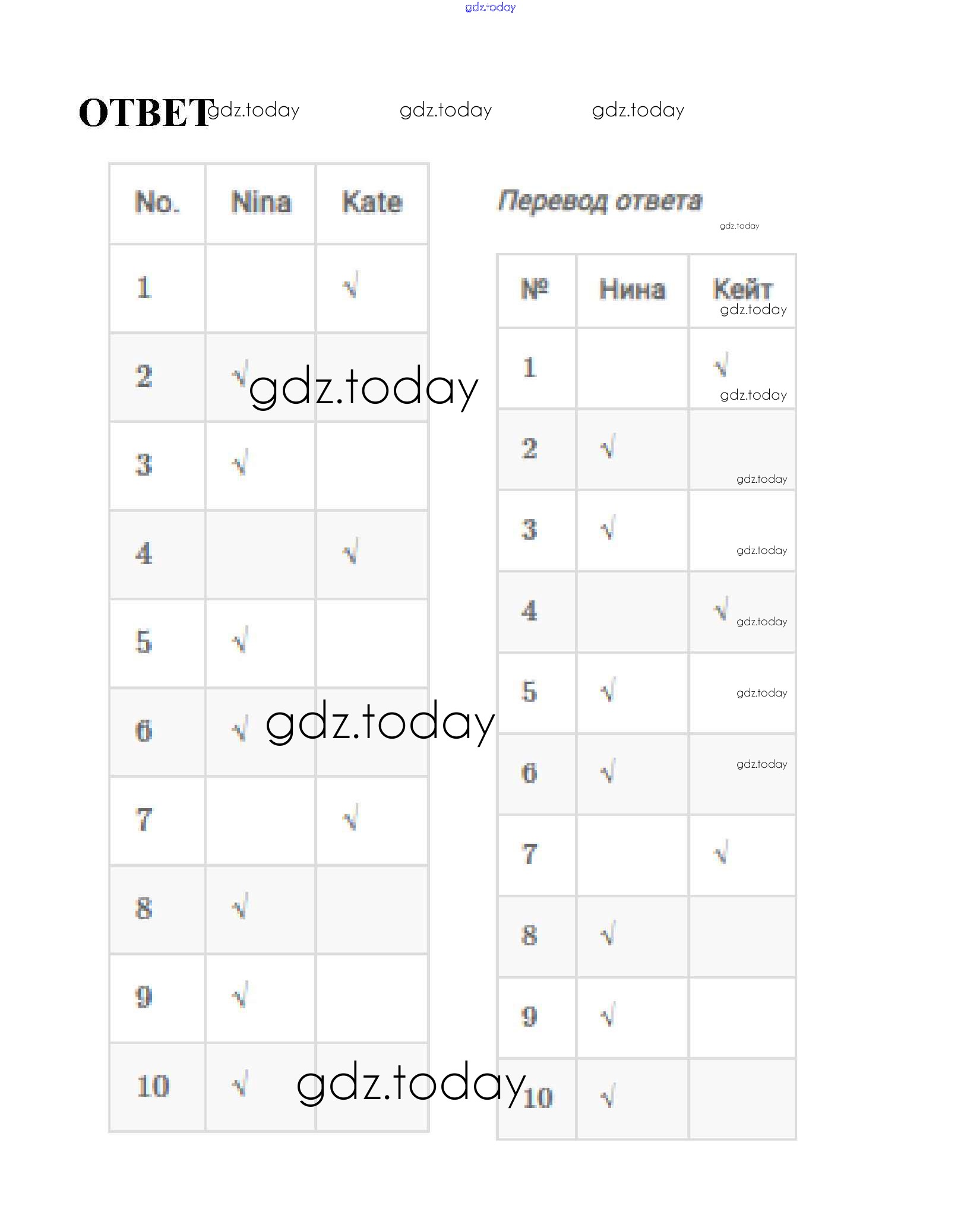Screen dimensions: 980x1225
Task: Click Нина's check mark in Russian row 10
Action: coord(608,1097)
